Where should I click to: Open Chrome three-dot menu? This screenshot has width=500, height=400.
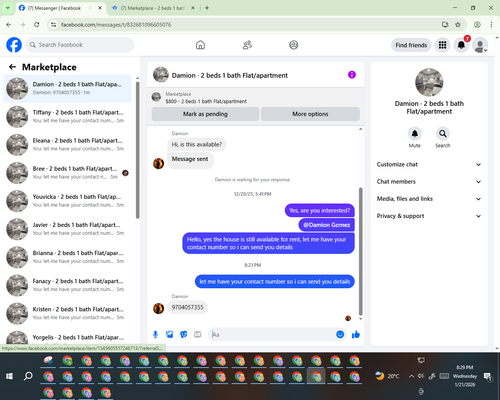tap(491, 24)
